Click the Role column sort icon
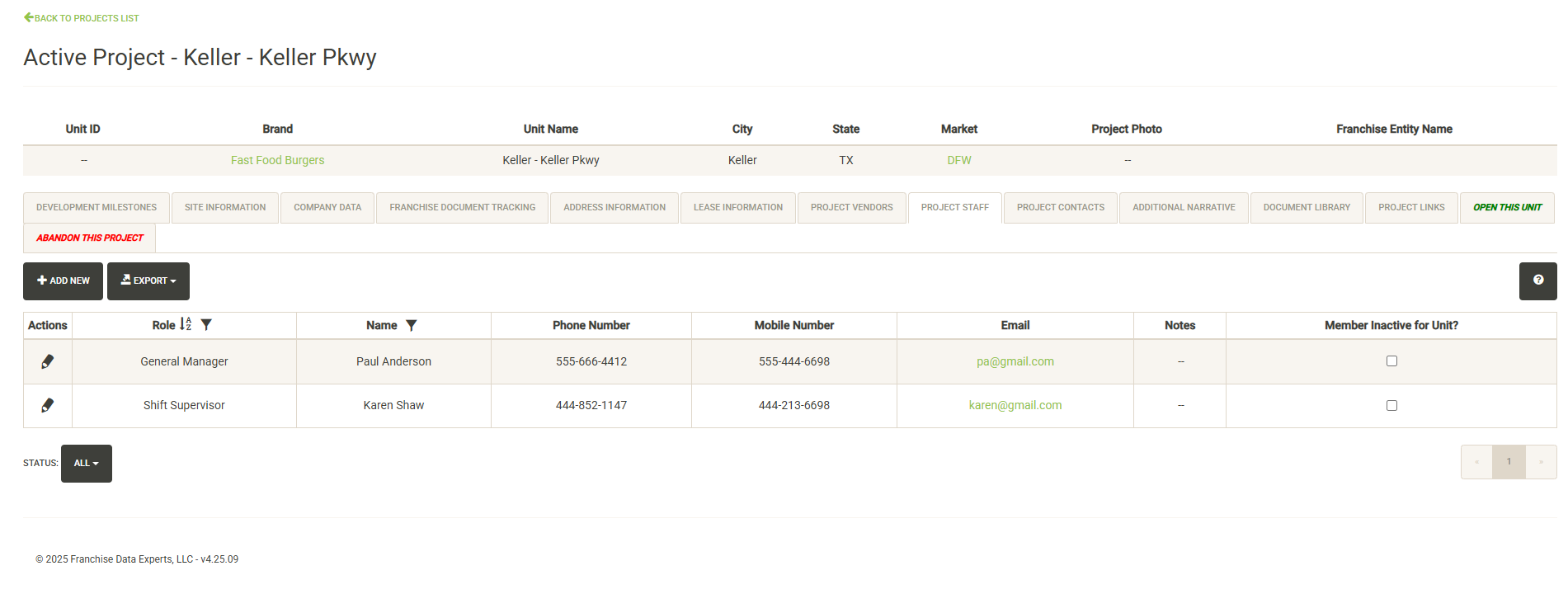The image size is (1568, 594). pos(186,325)
